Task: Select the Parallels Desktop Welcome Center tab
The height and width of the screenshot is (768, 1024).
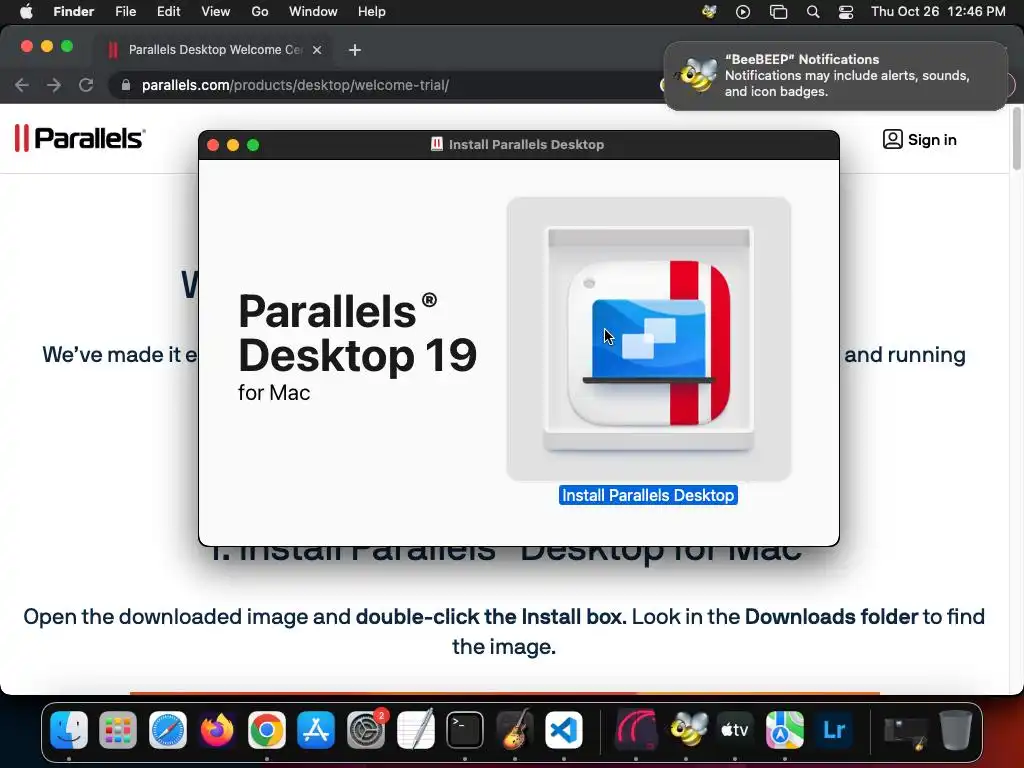Action: 214,50
